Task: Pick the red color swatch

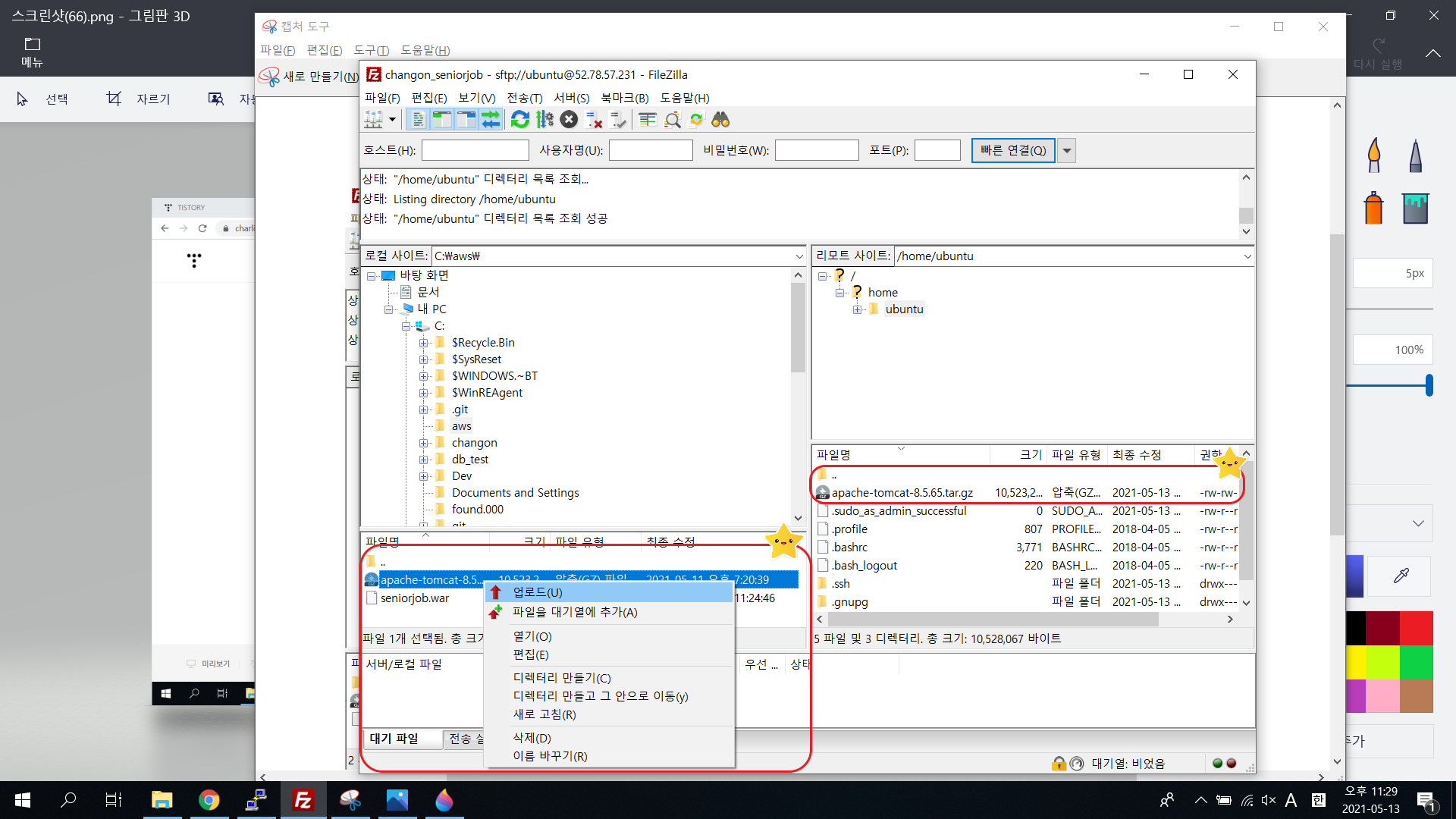Action: 1416,628
